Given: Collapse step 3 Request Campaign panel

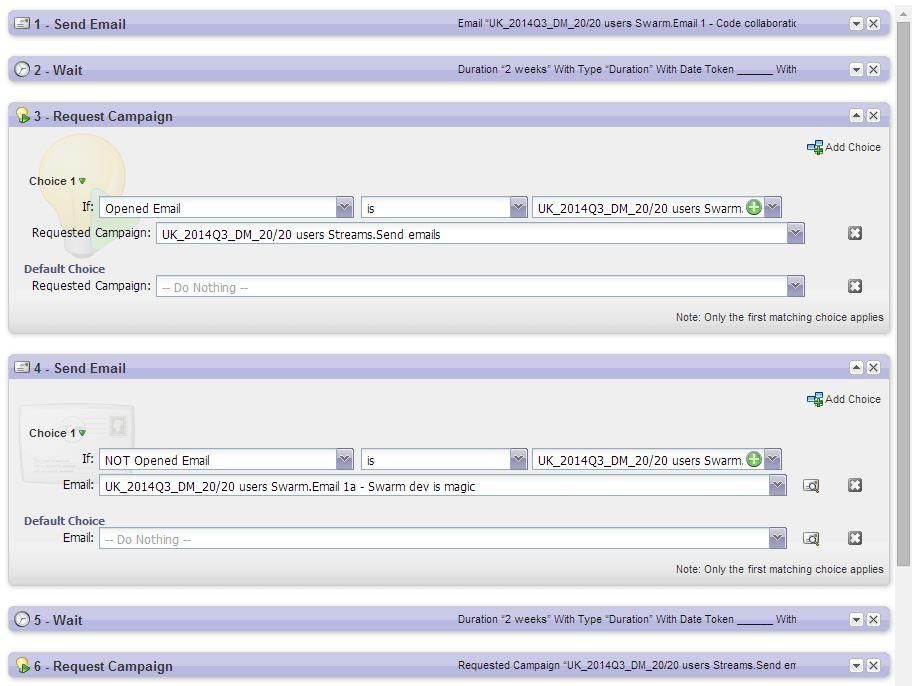Looking at the screenshot, I should 856,116.
